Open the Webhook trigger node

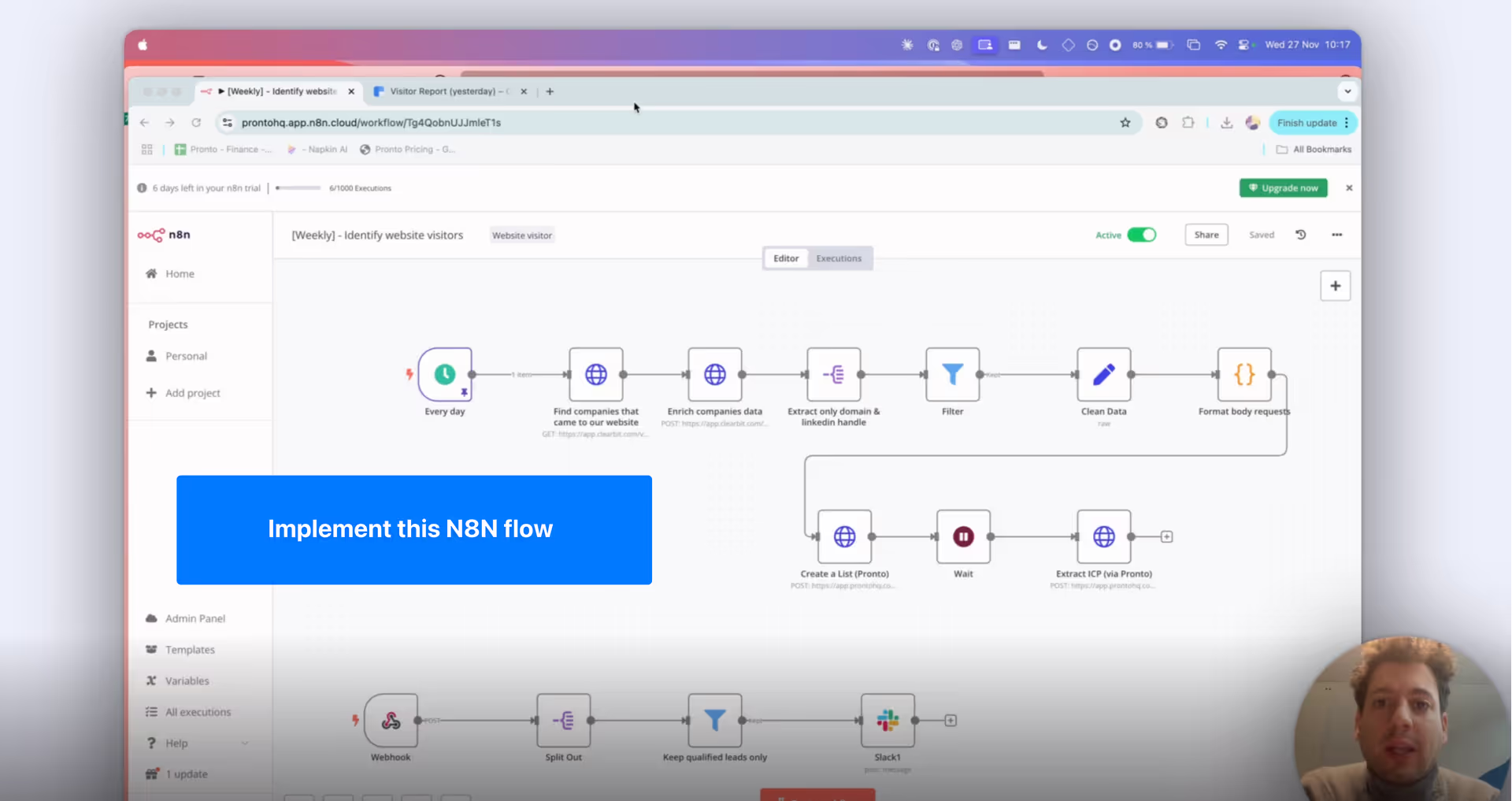point(391,720)
